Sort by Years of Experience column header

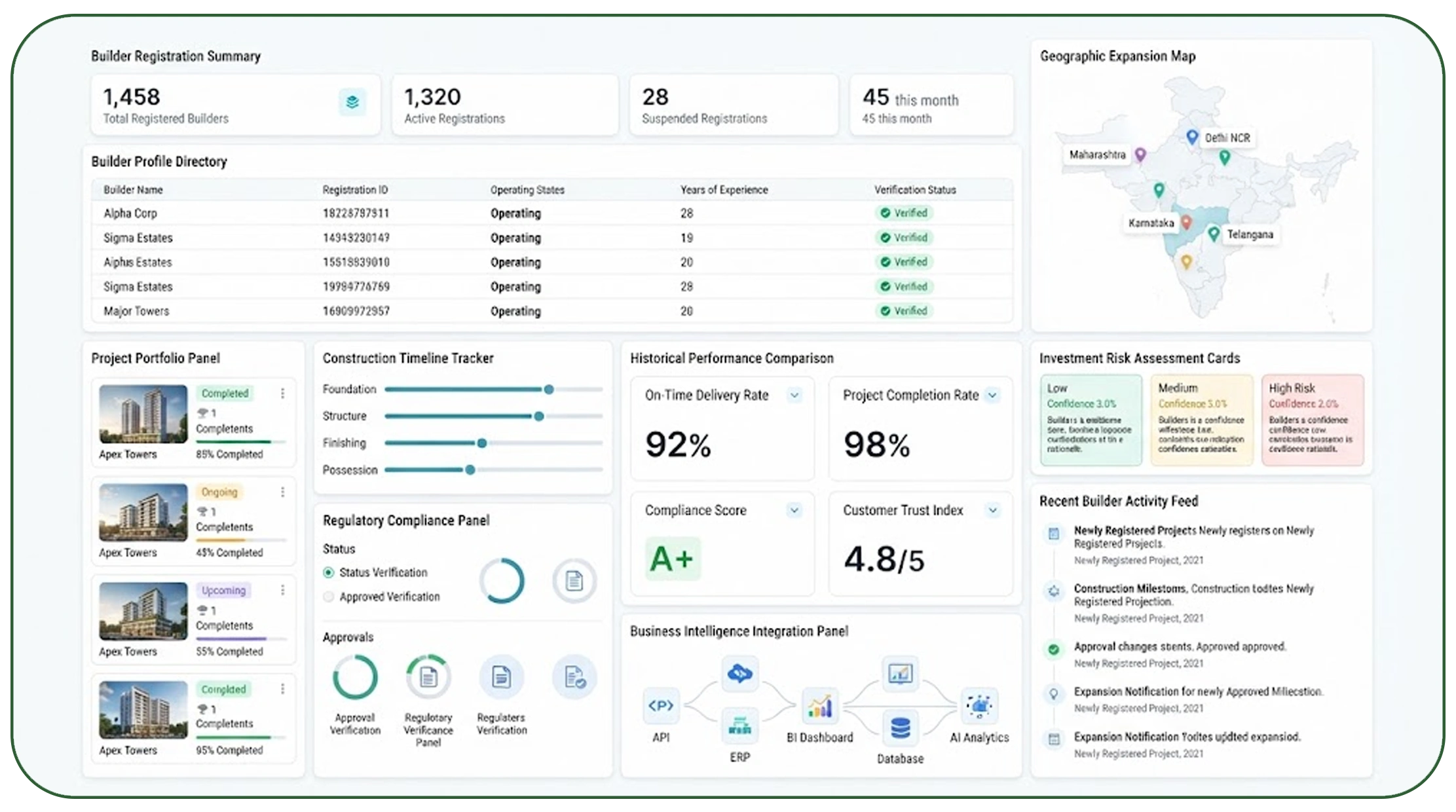[724, 190]
